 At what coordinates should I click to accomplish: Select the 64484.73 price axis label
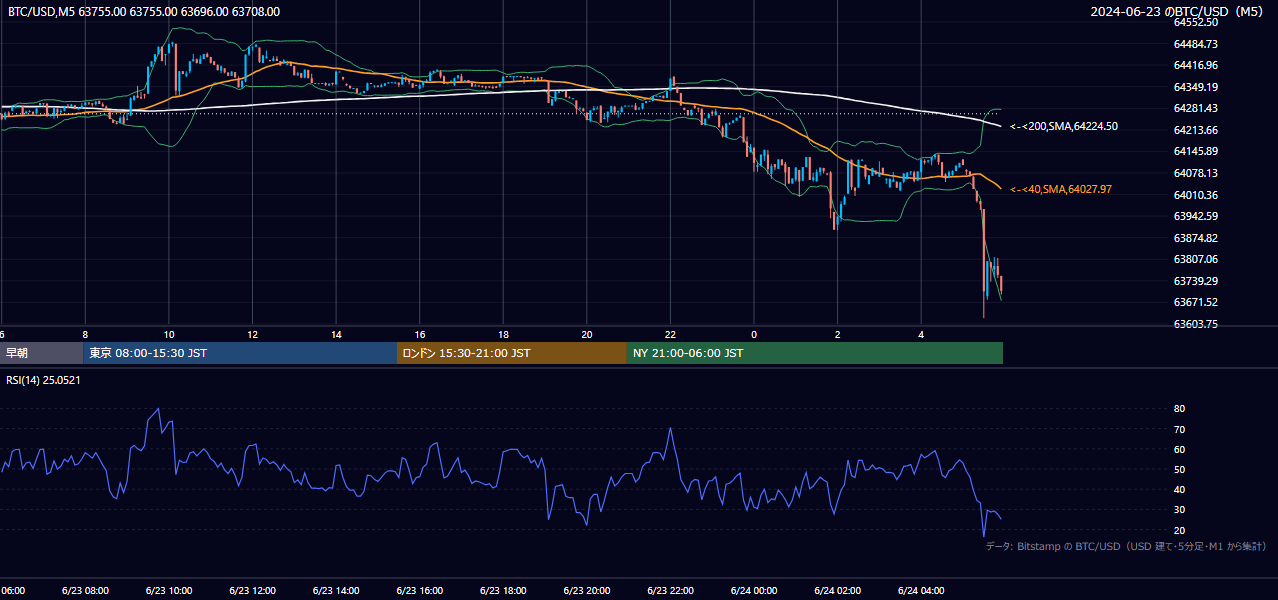pyautogui.click(x=1195, y=44)
